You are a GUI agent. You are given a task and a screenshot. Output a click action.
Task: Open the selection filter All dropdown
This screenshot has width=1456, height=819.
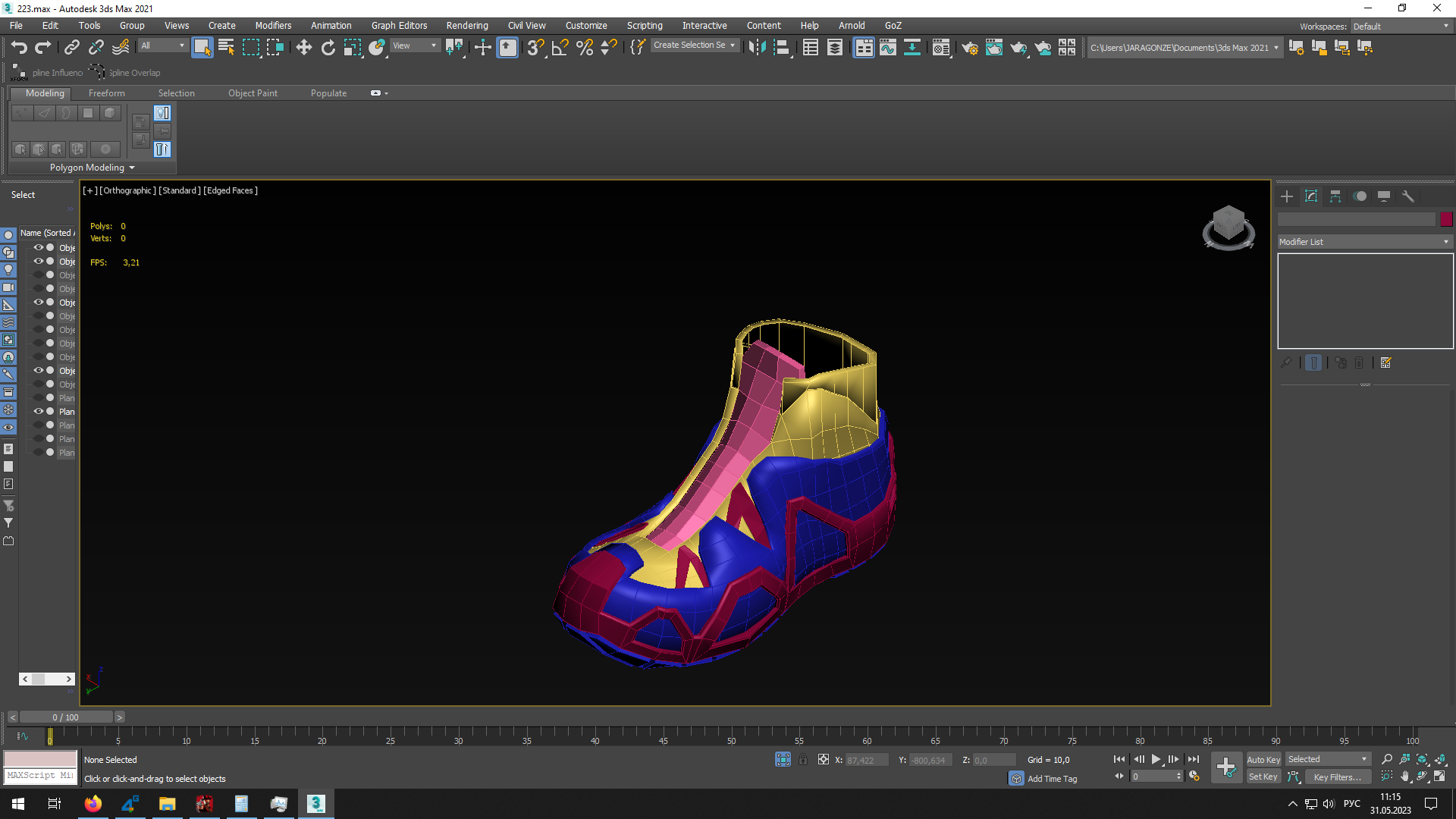[162, 45]
